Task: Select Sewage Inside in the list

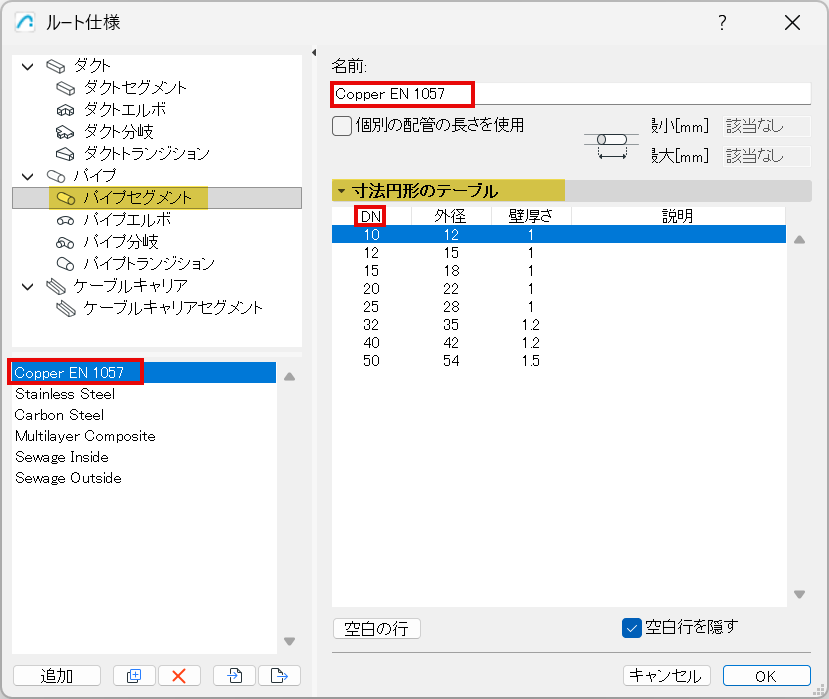Action: tap(143, 457)
